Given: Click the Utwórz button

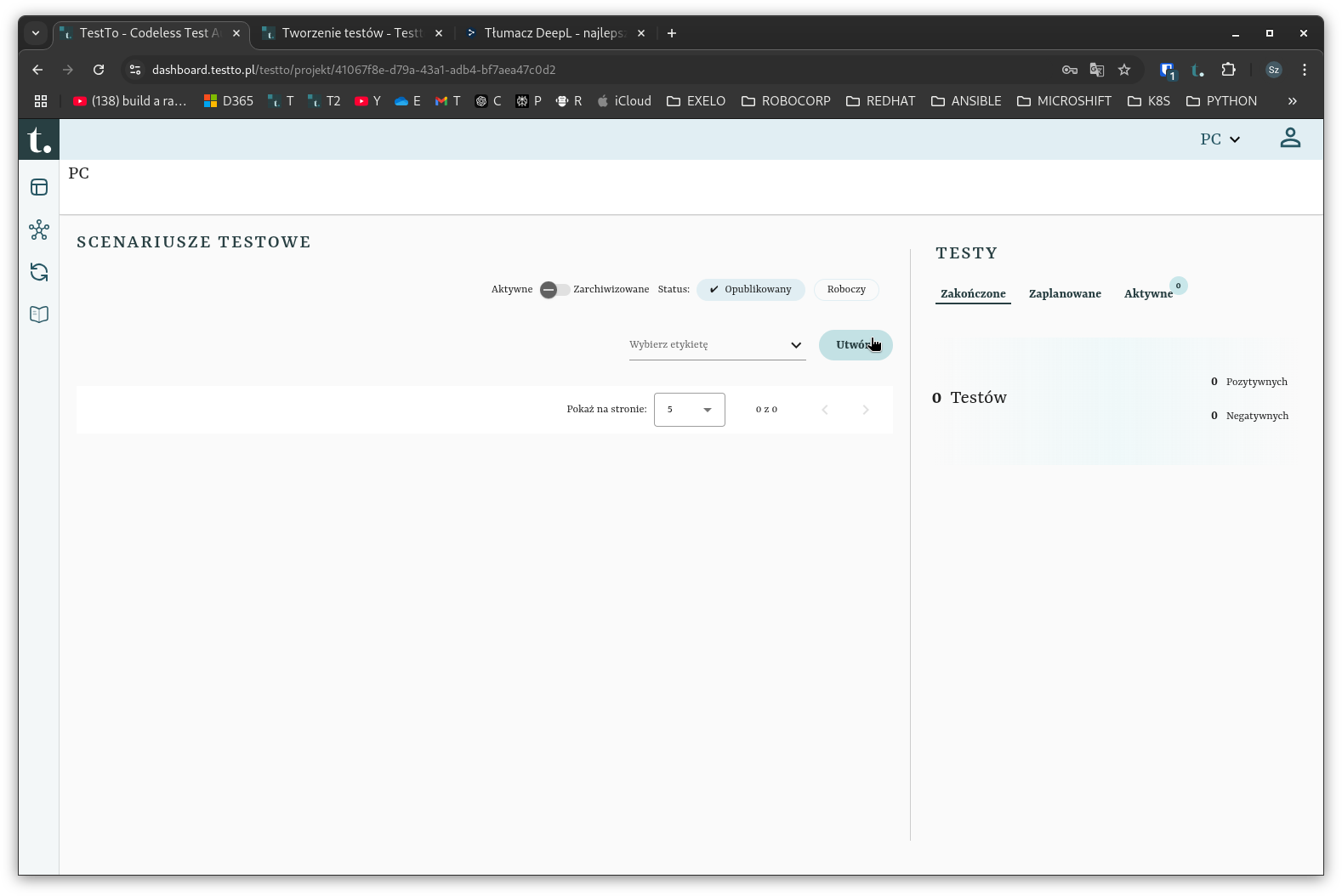Looking at the screenshot, I should [855, 345].
